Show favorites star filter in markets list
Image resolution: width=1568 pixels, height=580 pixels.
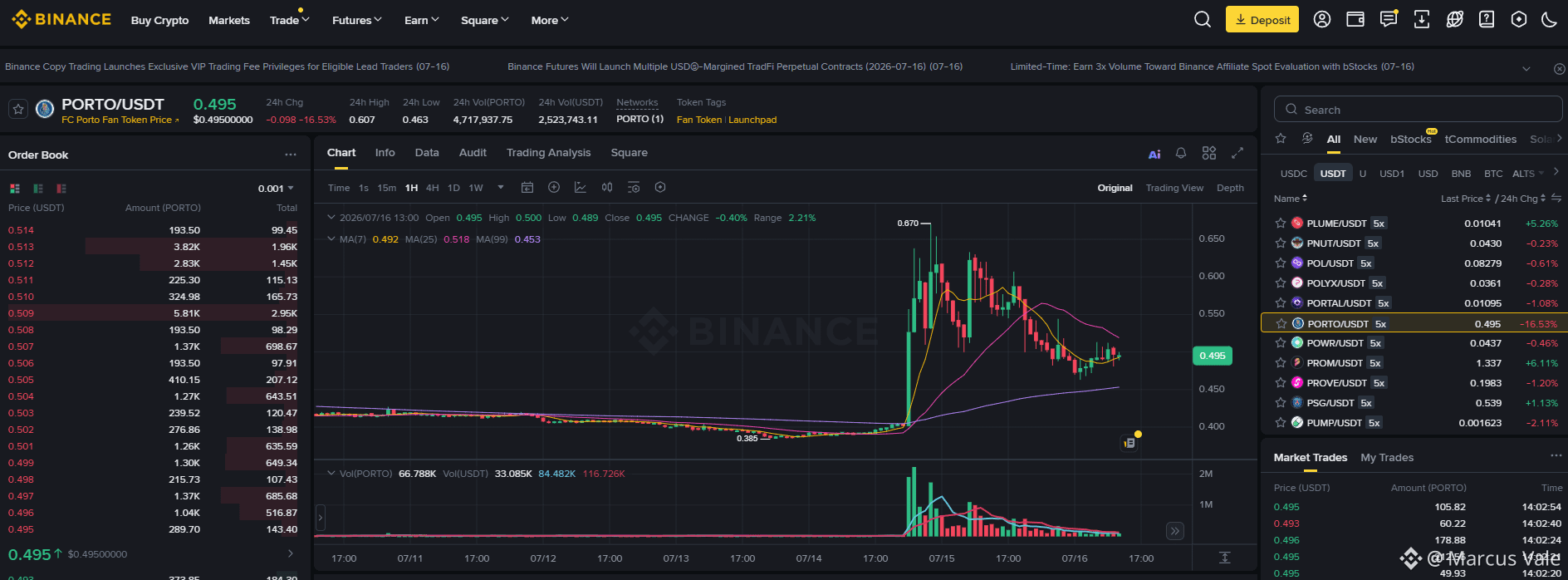coord(1281,139)
